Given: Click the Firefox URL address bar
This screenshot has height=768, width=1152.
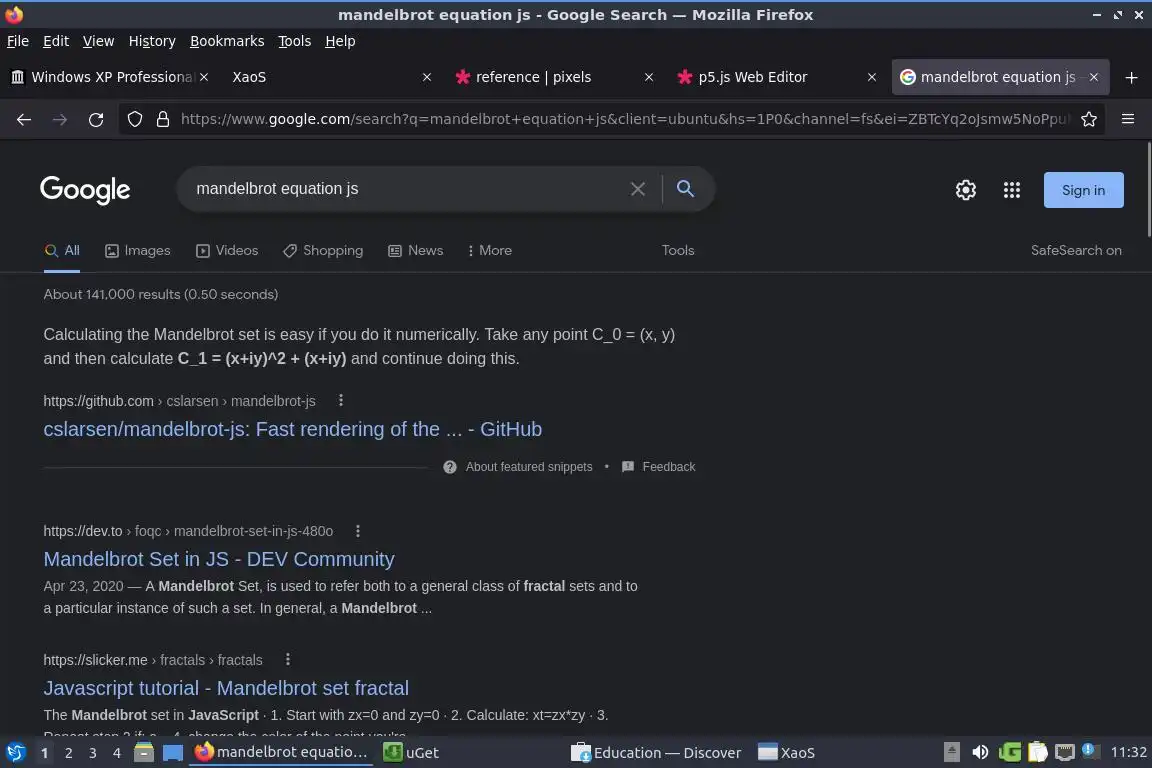Looking at the screenshot, I should 624,119.
